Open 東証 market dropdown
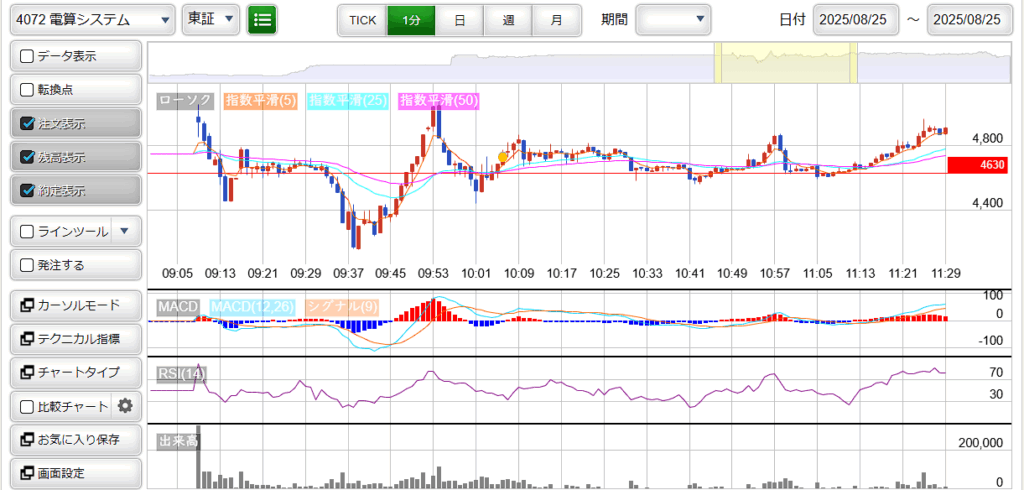The height and width of the screenshot is (490, 1024). click(x=210, y=20)
